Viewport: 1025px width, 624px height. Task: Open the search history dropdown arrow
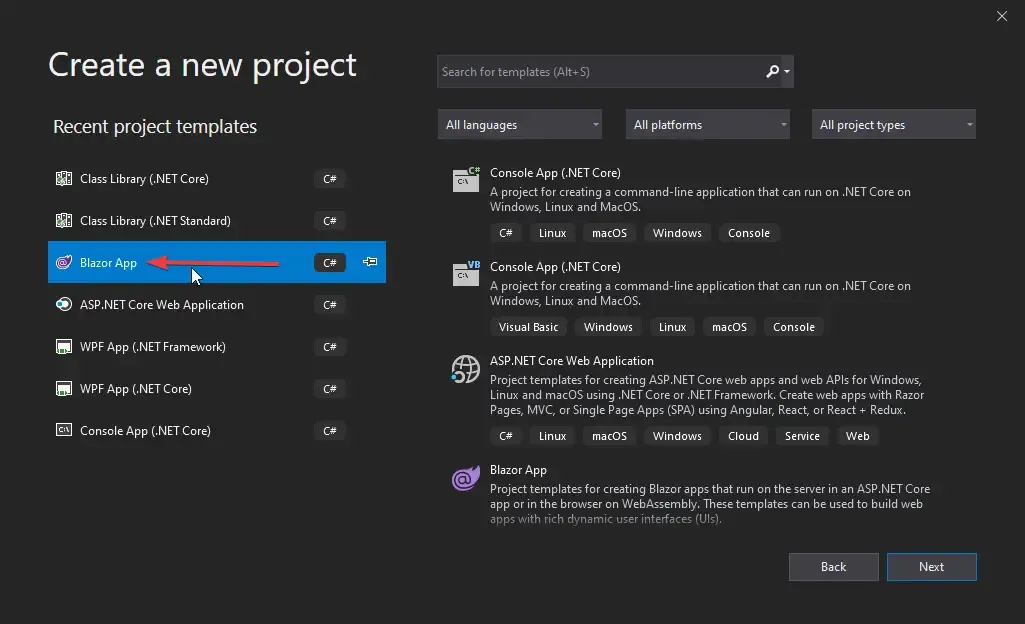[789, 71]
